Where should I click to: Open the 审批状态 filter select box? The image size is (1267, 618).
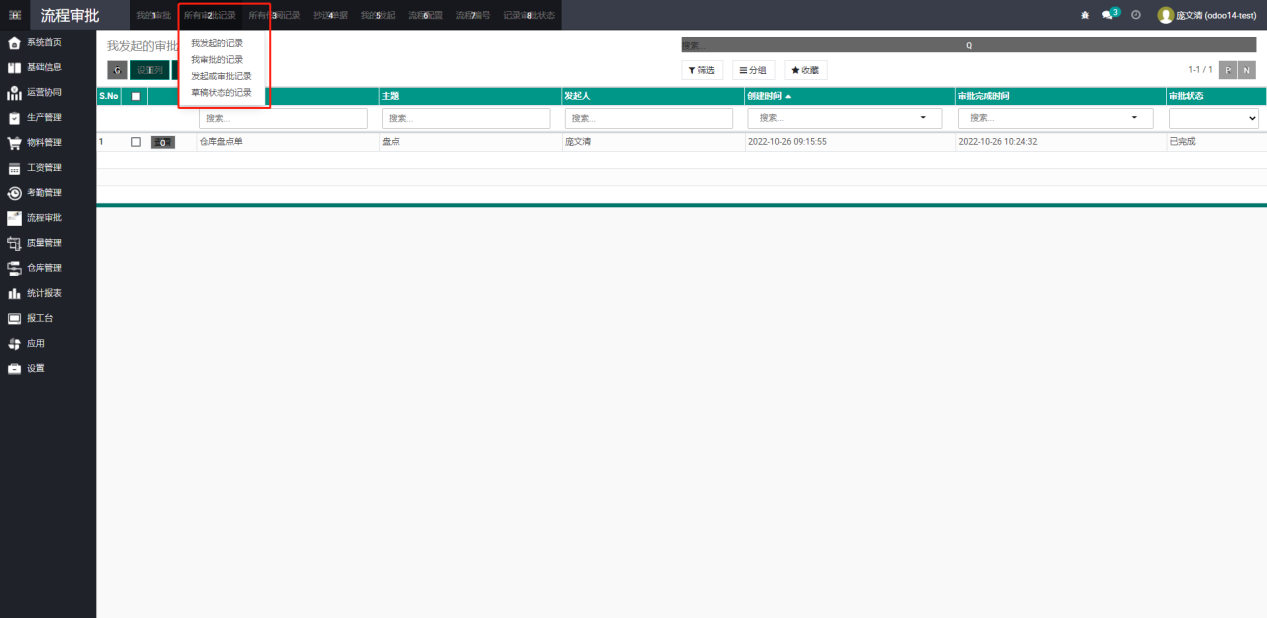tap(1213, 118)
